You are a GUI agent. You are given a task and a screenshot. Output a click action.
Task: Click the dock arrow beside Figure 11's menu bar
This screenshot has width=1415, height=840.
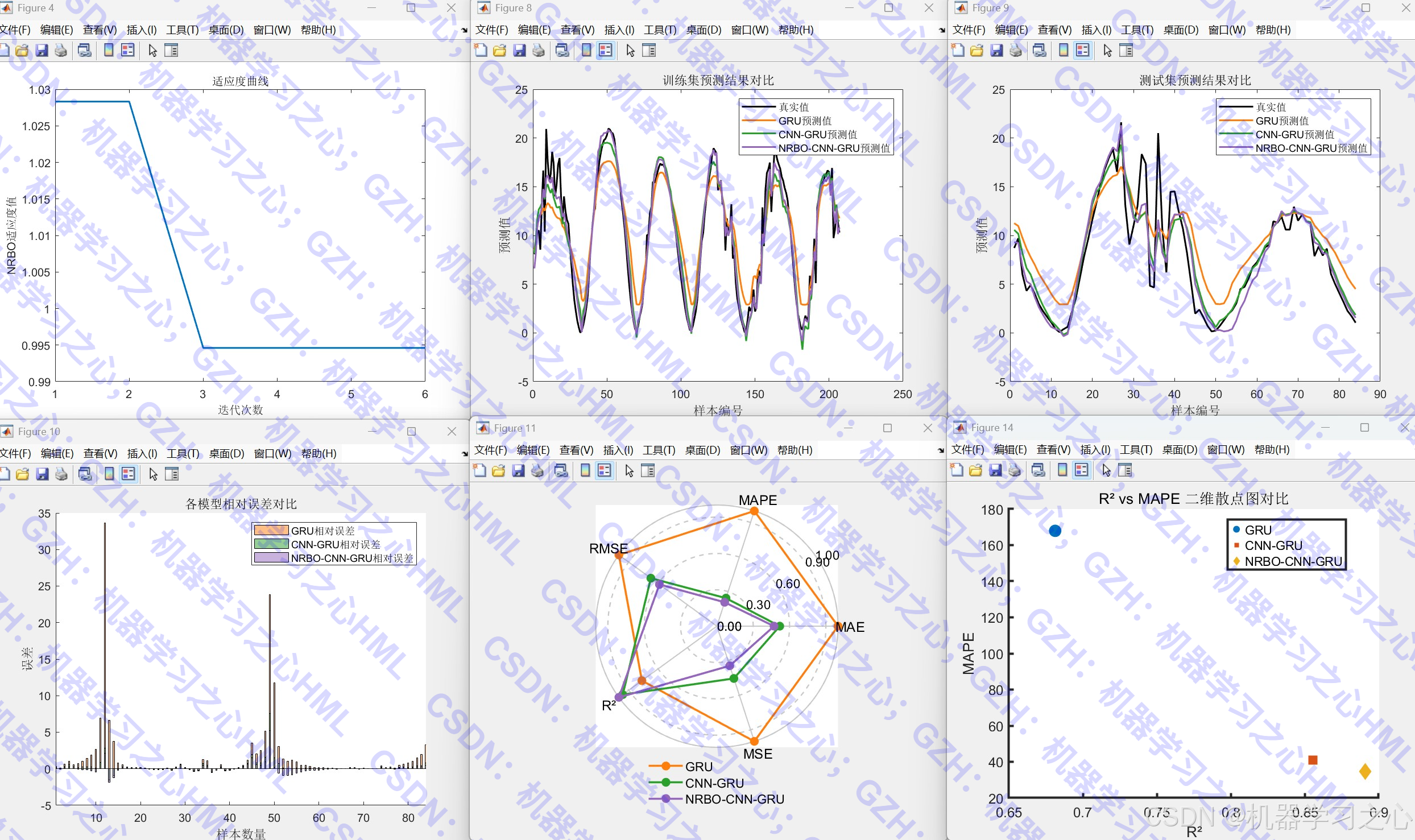[x=941, y=450]
